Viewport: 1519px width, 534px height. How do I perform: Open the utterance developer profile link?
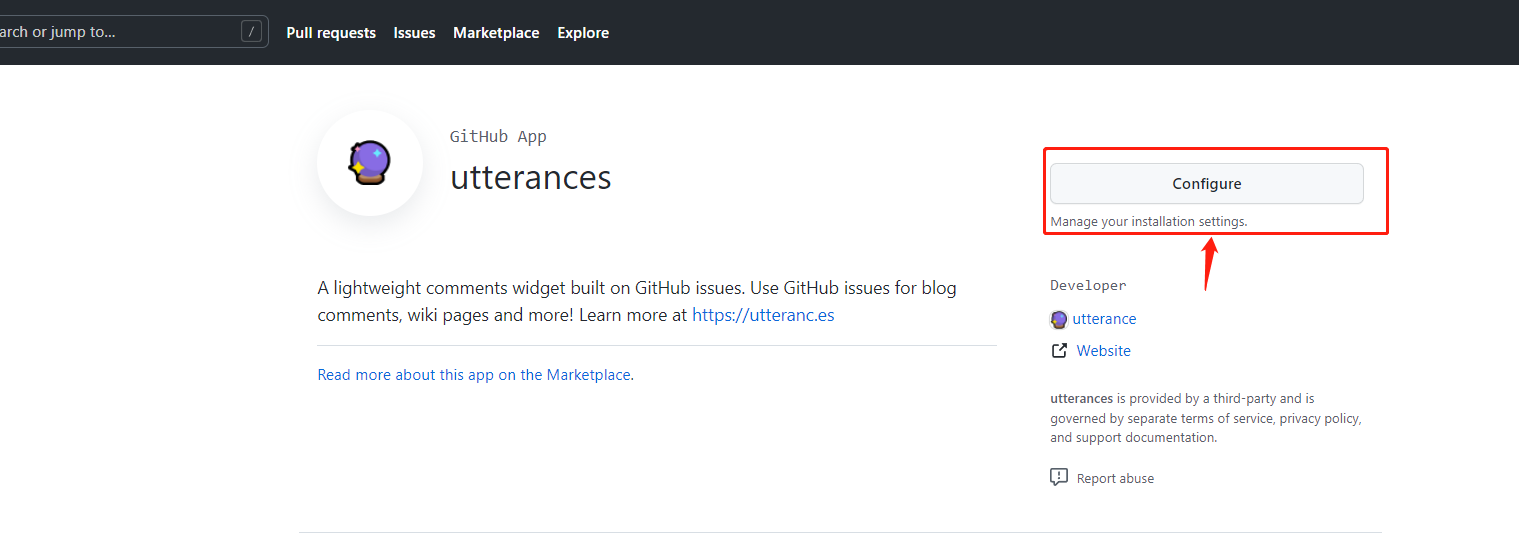pyautogui.click(x=1104, y=319)
